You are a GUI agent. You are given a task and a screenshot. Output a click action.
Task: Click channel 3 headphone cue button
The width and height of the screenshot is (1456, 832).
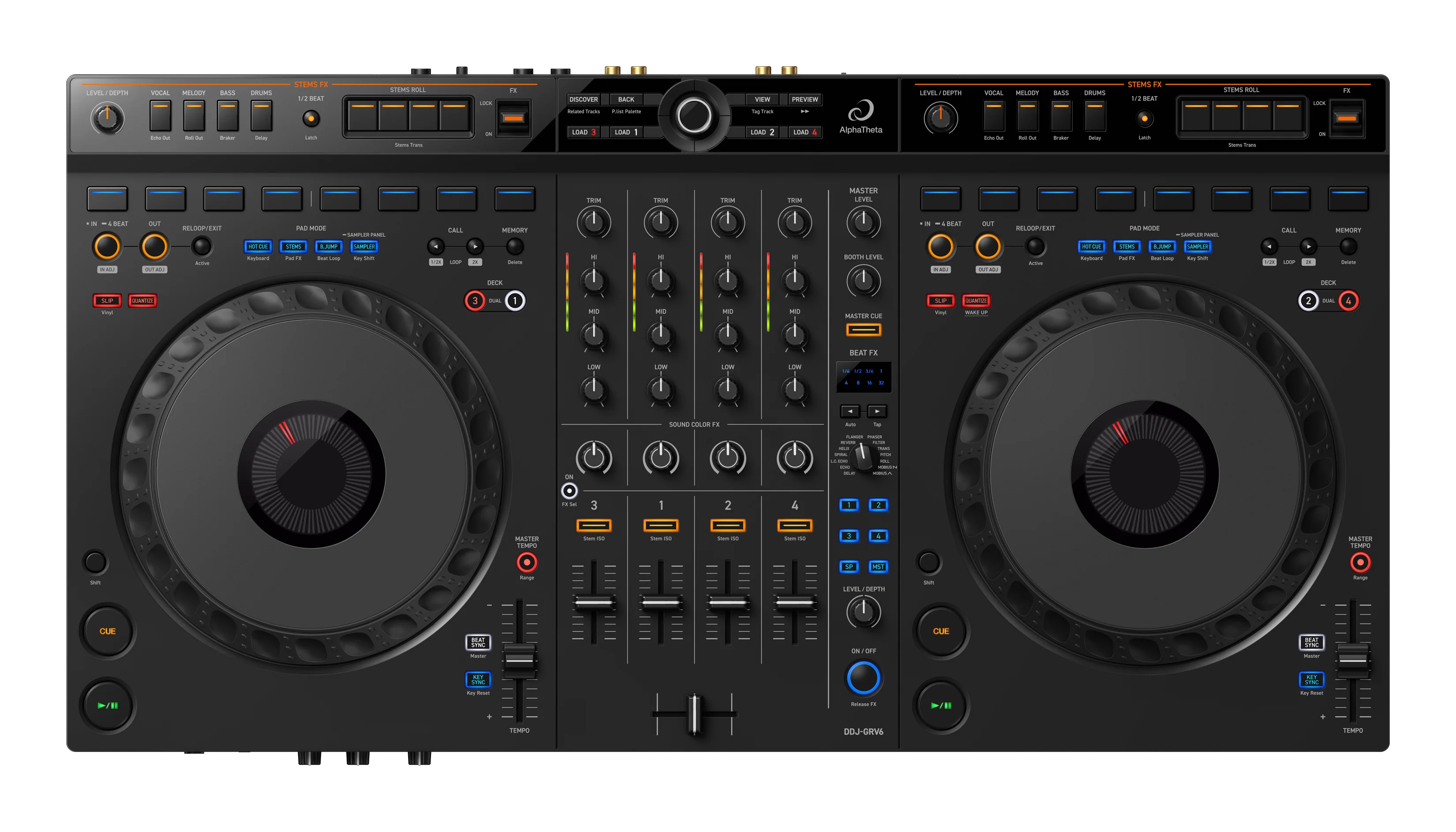pos(594,525)
